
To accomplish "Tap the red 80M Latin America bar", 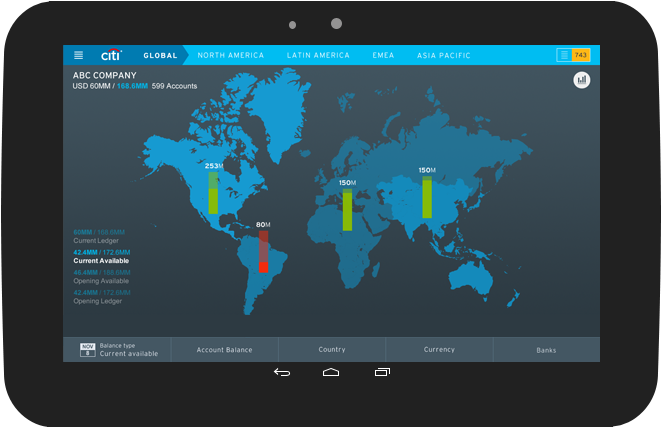I will 263,251.
